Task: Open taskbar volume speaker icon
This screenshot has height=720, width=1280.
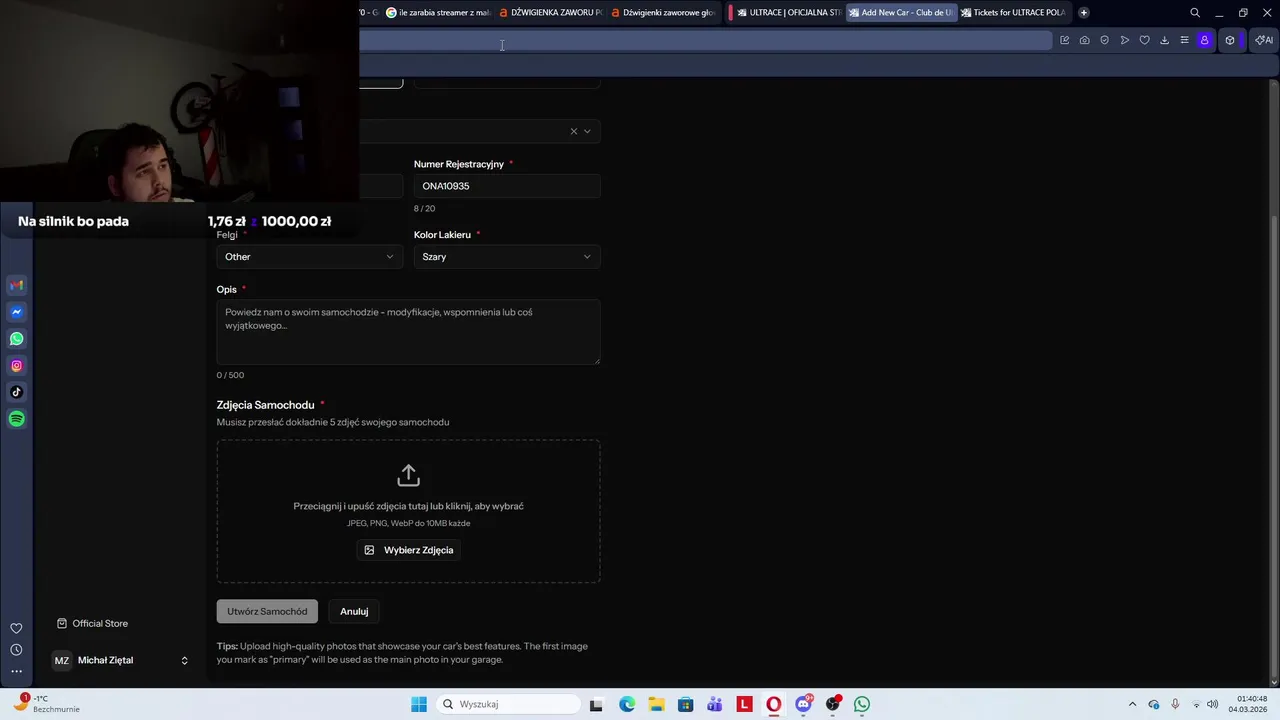Action: click(1213, 704)
